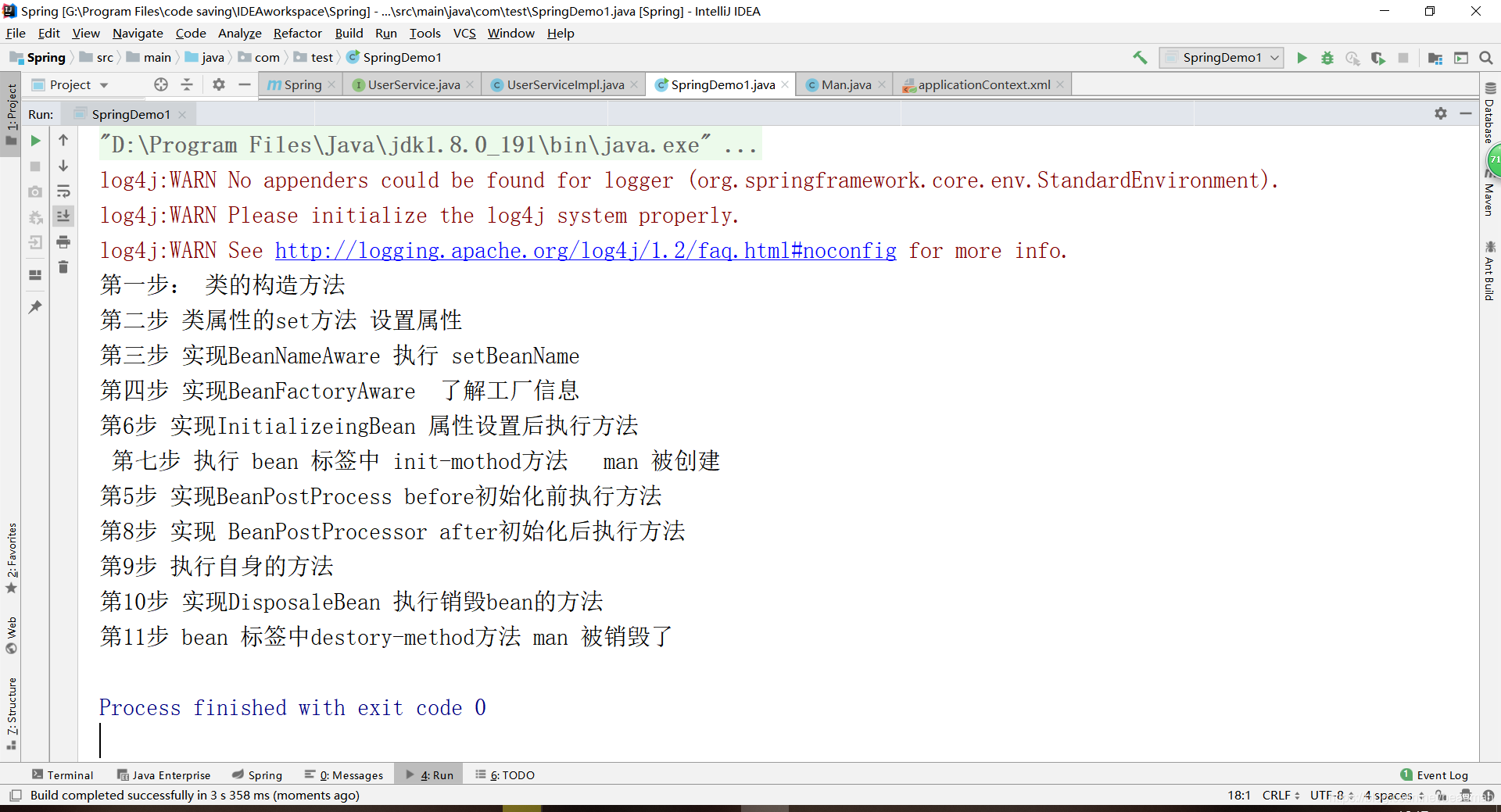Open the Refactor menu
Image resolution: width=1501 pixels, height=812 pixels.
[297, 33]
